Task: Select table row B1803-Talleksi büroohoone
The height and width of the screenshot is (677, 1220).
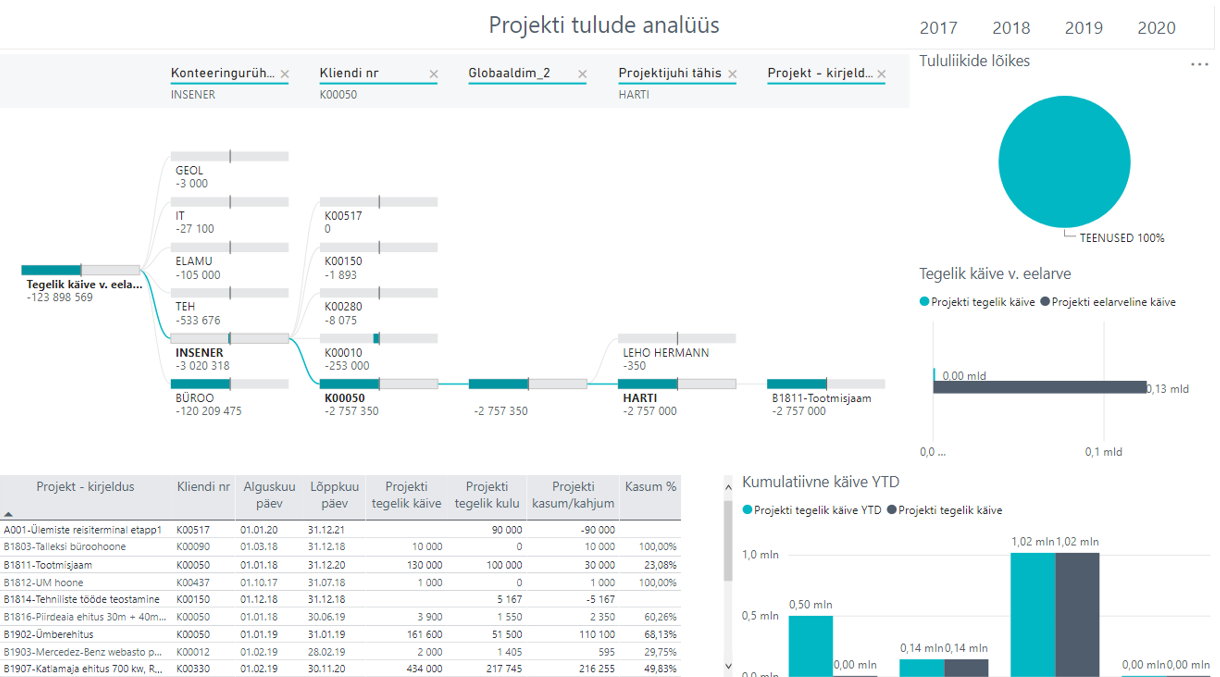Action: [340, 547]
